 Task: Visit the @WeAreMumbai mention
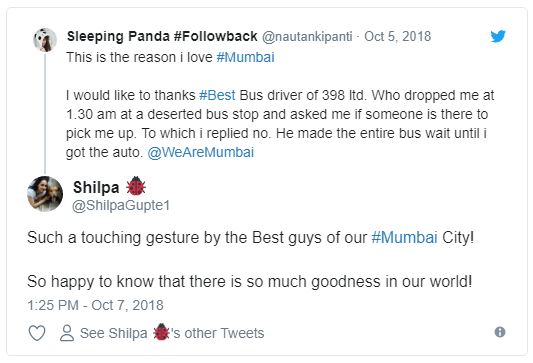tap(201, 152)
